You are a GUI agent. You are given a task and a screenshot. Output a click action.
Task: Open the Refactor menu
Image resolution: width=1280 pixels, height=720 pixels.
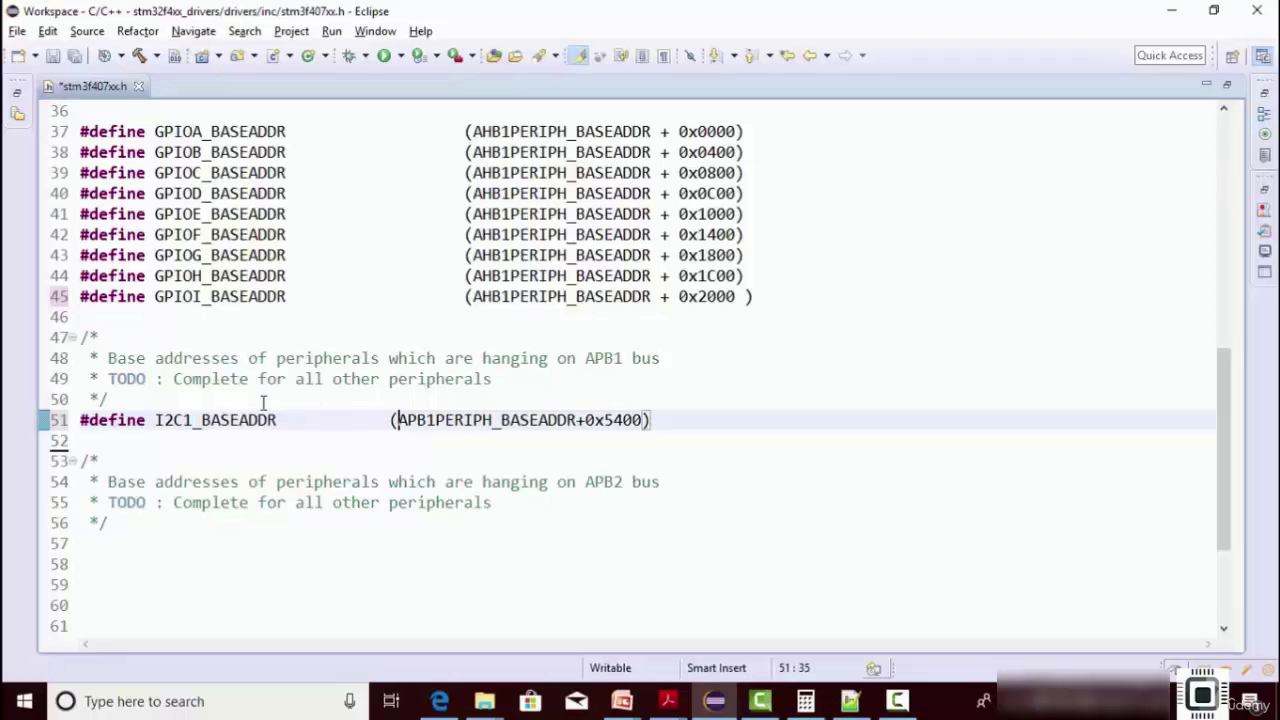(138, 31)
